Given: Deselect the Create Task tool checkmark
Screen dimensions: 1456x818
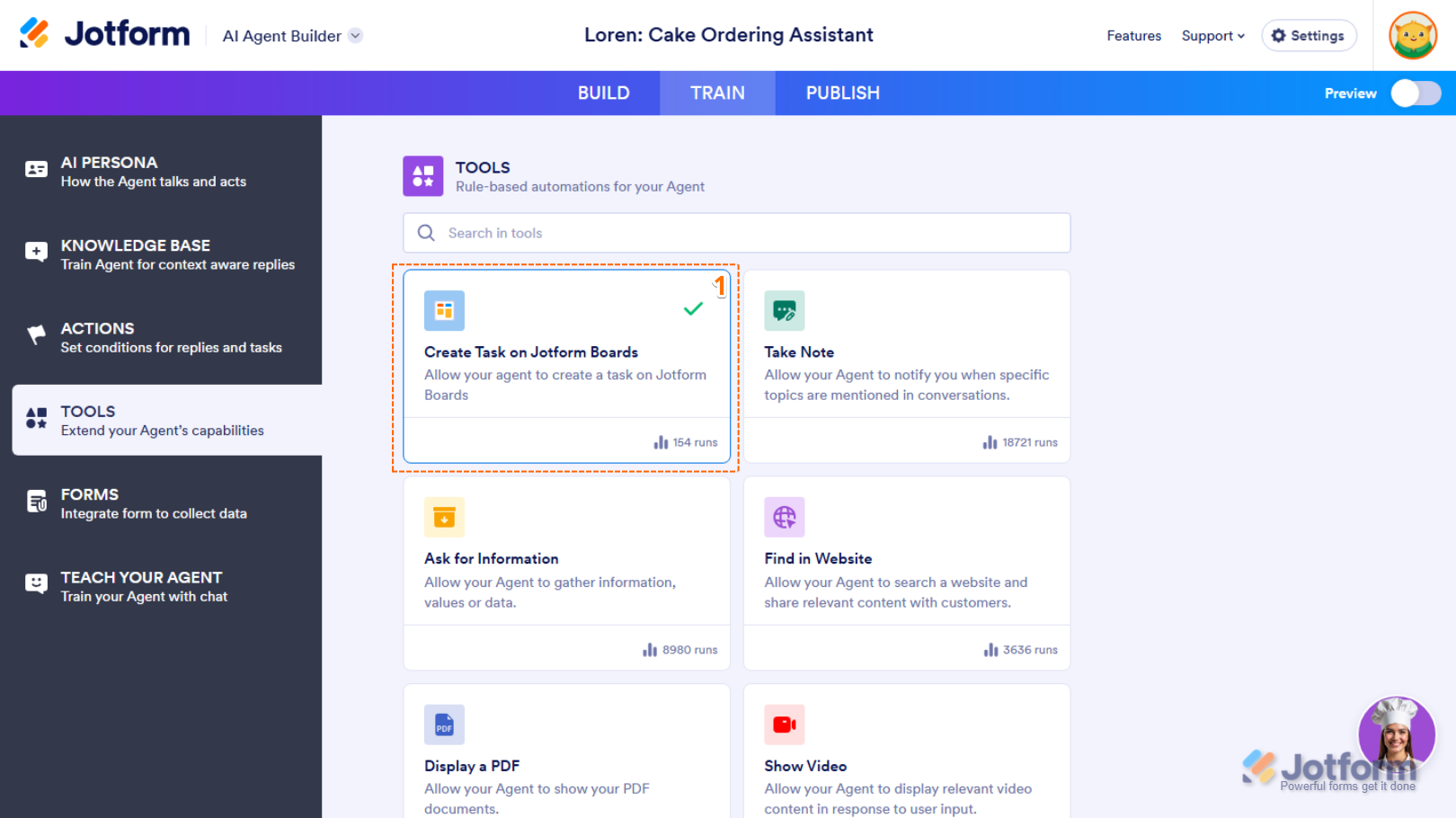Looking at the screenshot, I should 693,309.
